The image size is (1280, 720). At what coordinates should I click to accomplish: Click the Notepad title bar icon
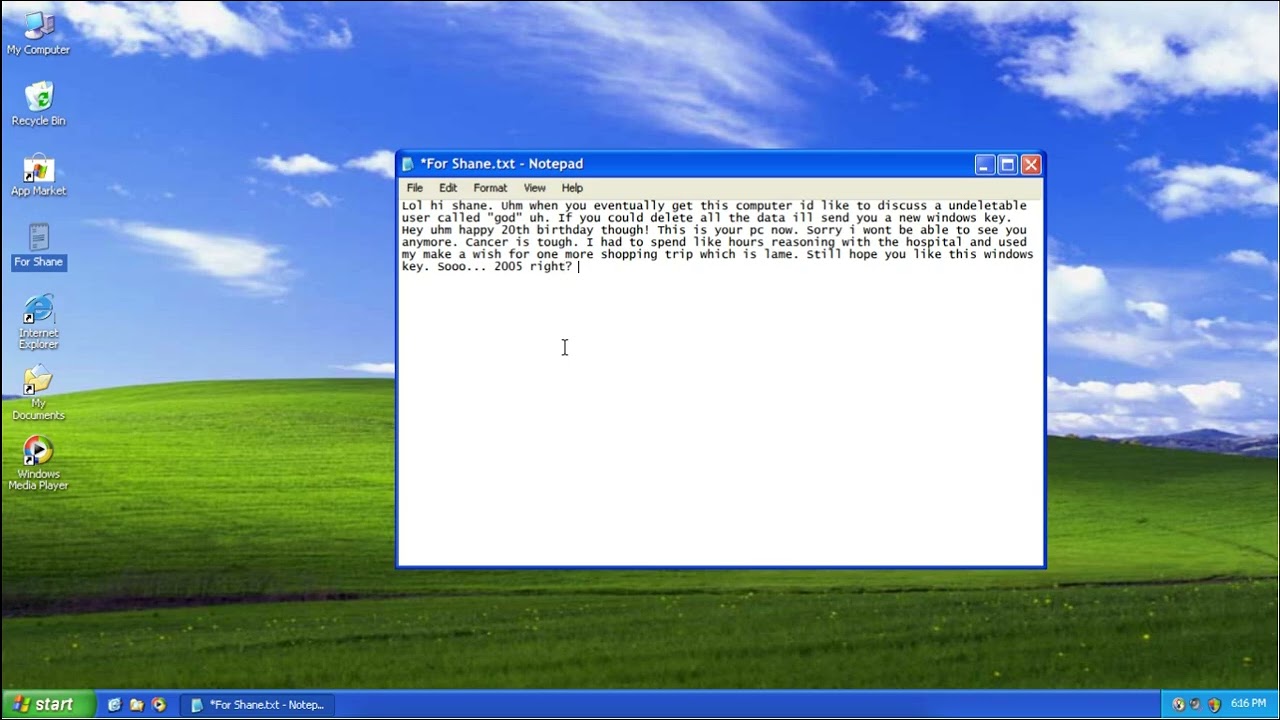pos(408,164)
